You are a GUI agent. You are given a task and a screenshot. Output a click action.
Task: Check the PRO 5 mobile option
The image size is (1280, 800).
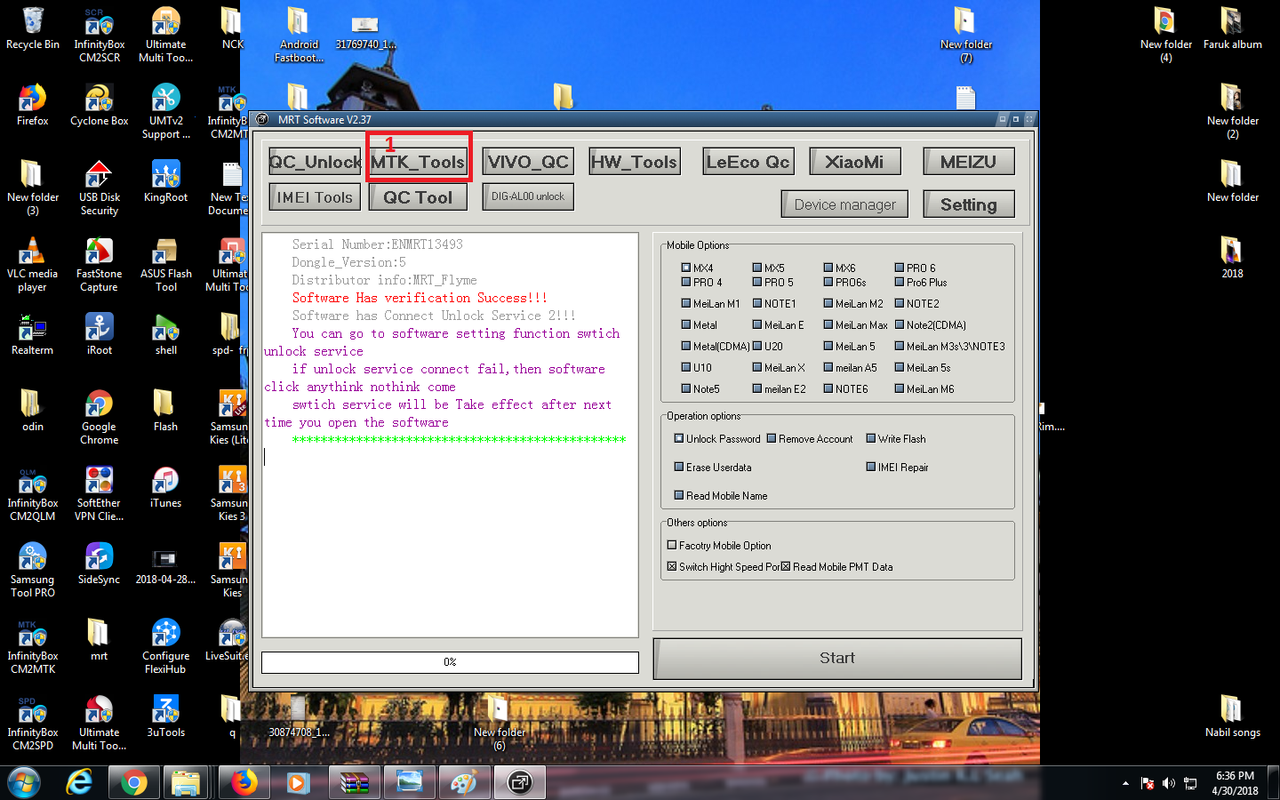pos(772,283)
